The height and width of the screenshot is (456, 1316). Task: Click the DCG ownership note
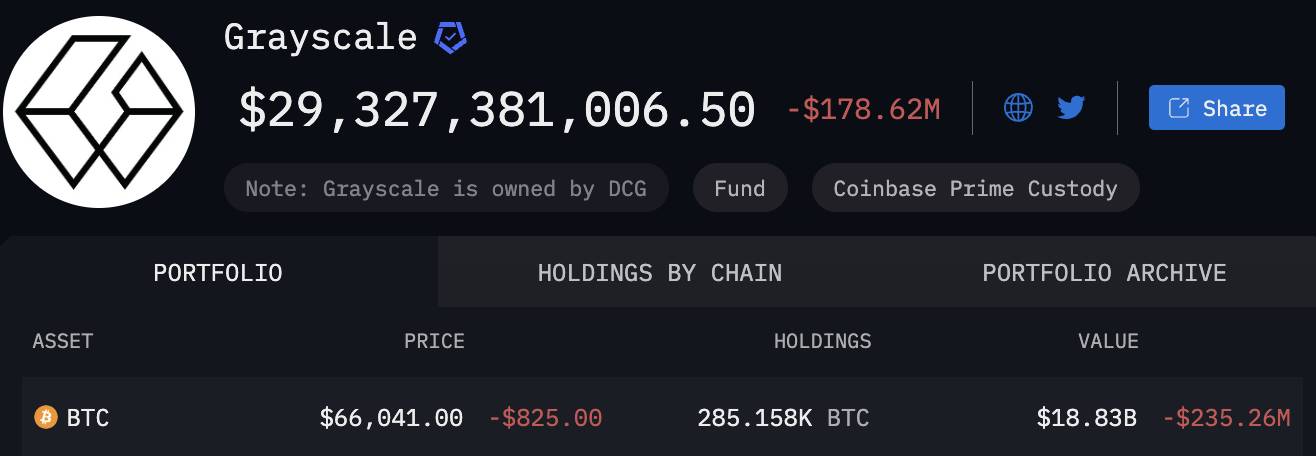tap(446, 188)
